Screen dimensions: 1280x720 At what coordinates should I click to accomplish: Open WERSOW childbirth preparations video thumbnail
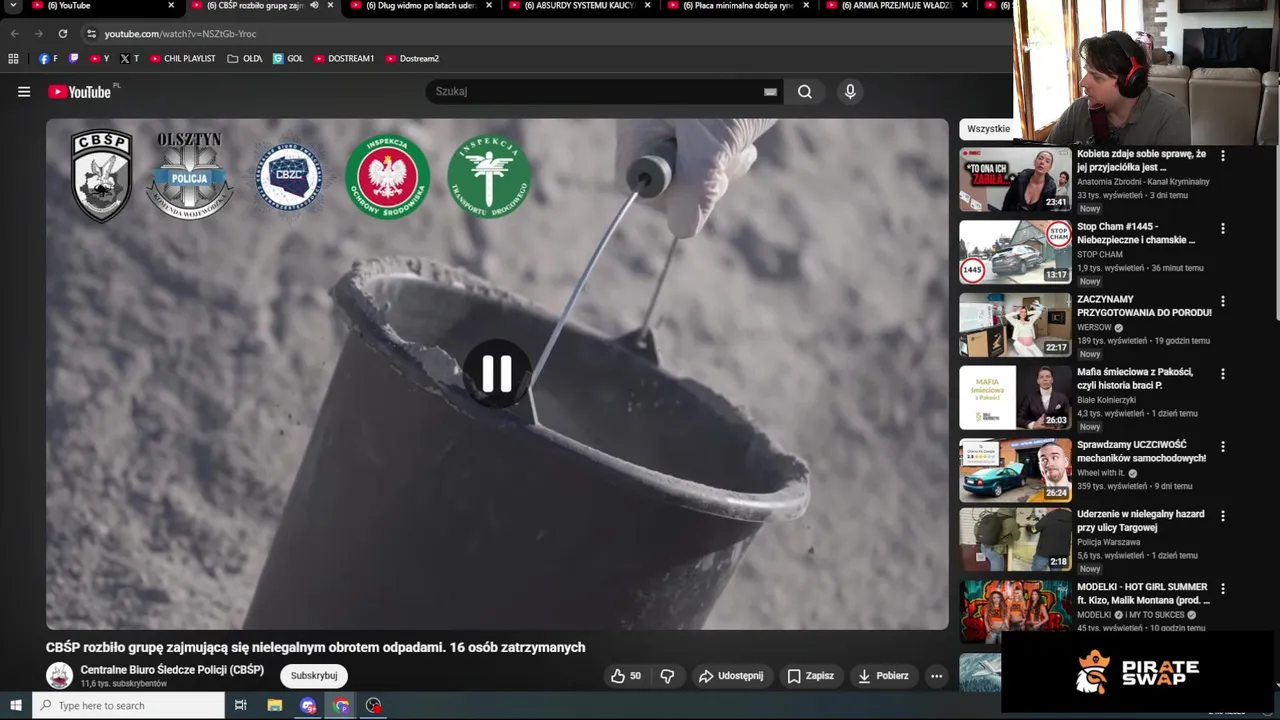click(x=1015, y=325)
